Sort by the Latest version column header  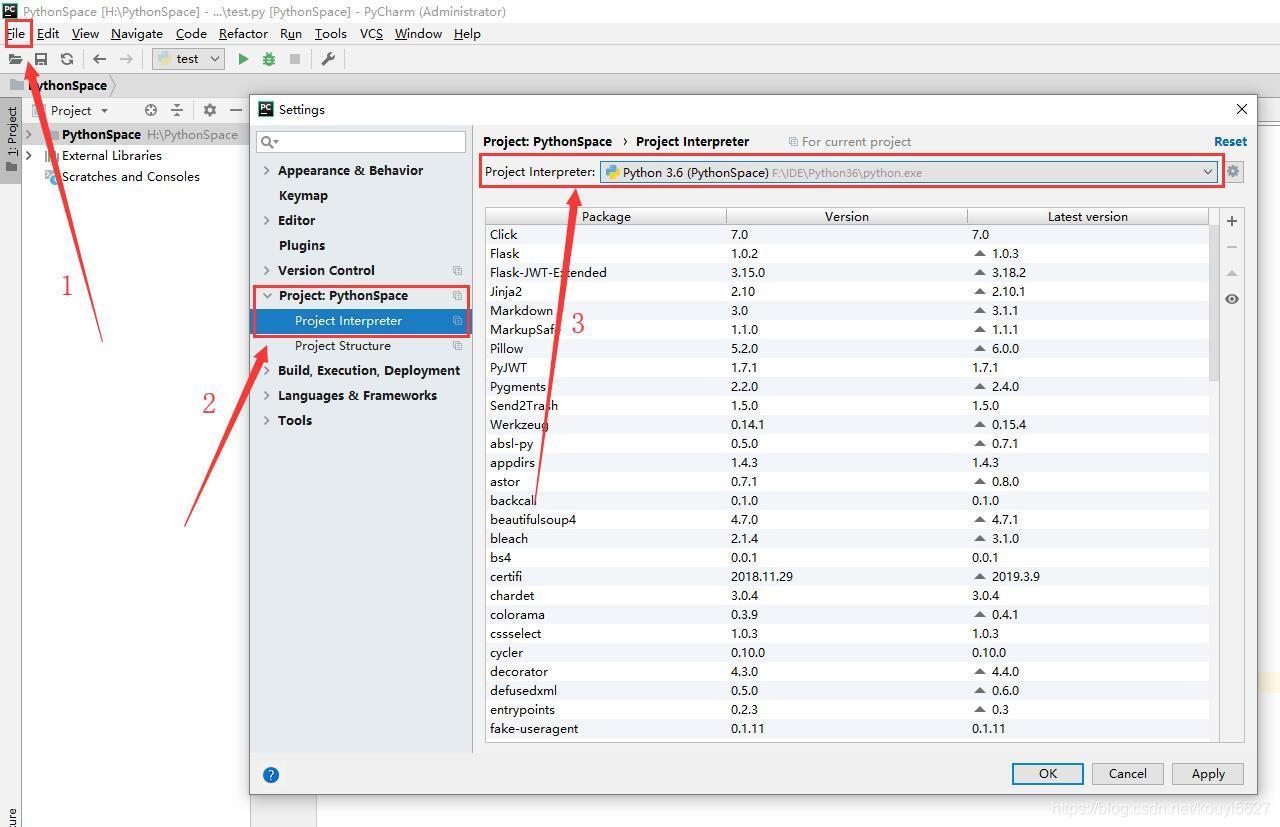(x=1088, y=216)
